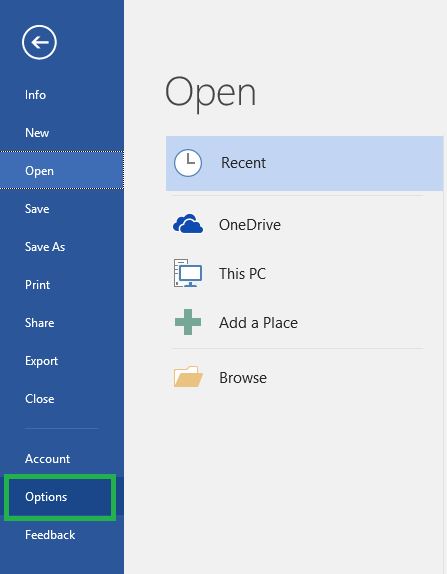Choose the This PC label
Viewport: 447px width, 574px height.
coord(242,273)
